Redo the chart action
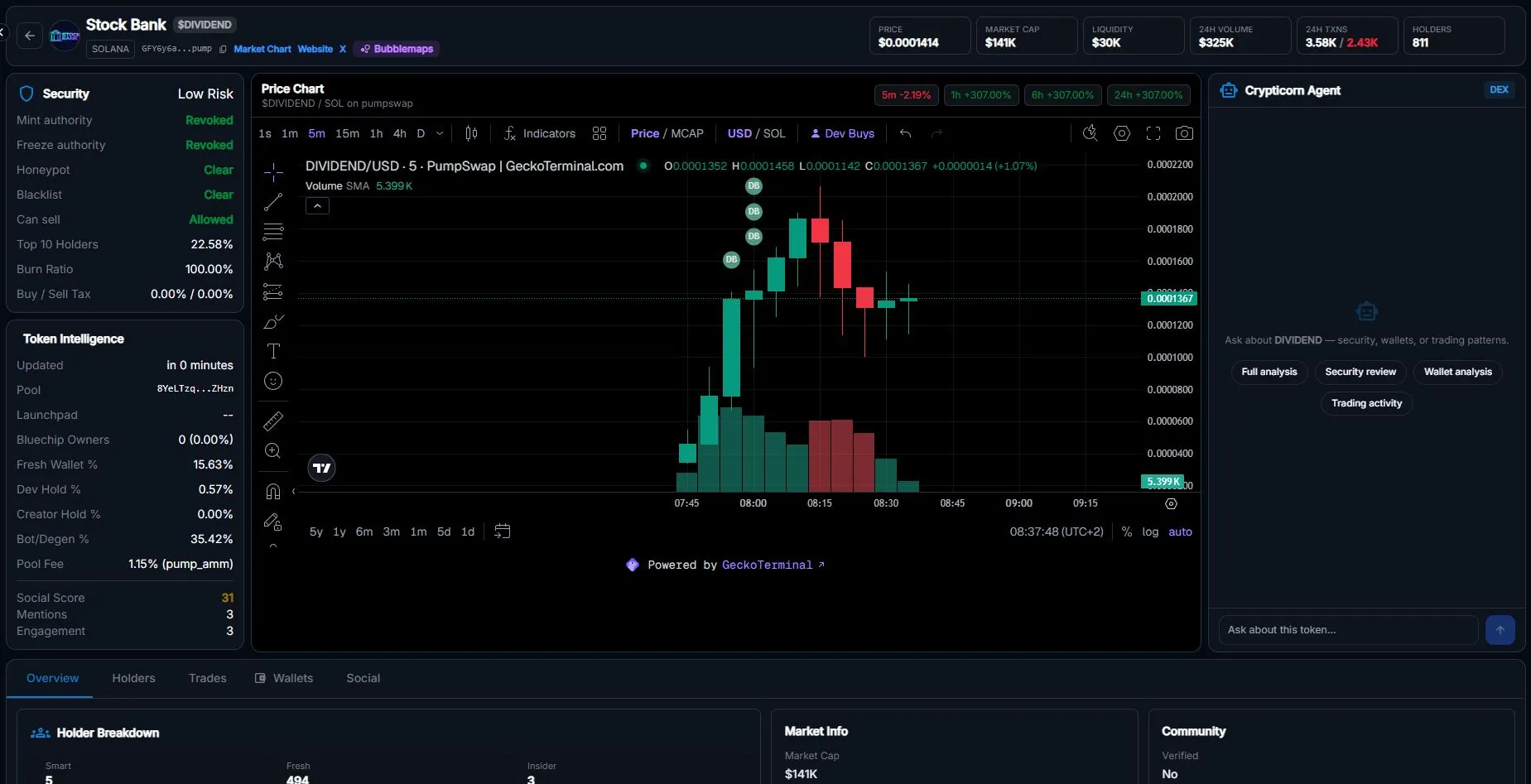 (x=936, y=133)
